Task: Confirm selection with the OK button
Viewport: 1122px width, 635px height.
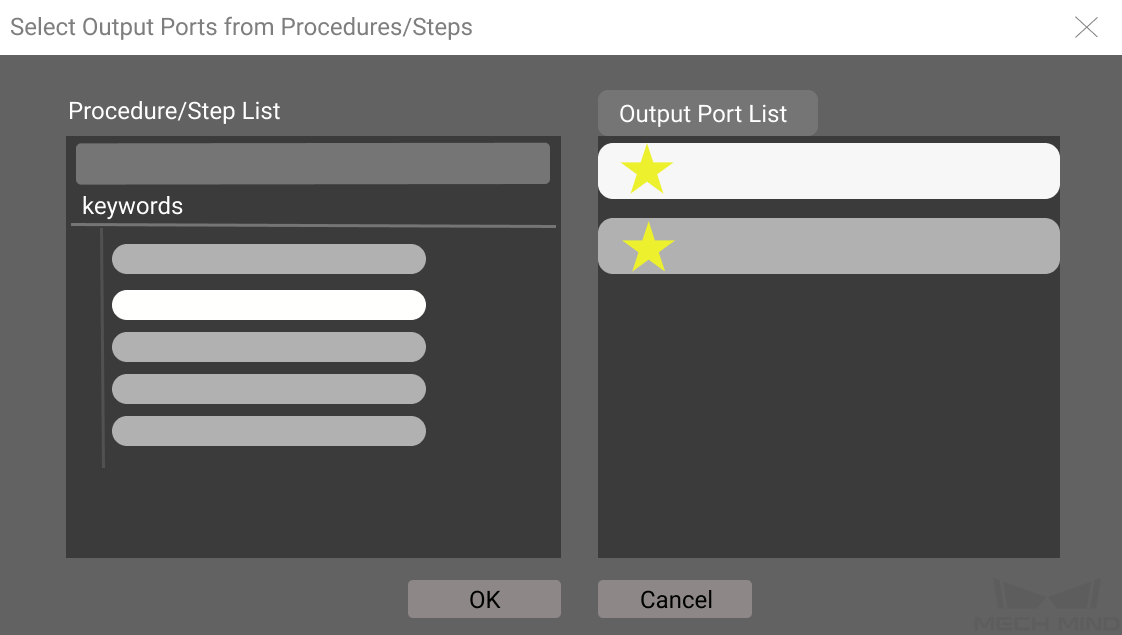Action: 484,599
